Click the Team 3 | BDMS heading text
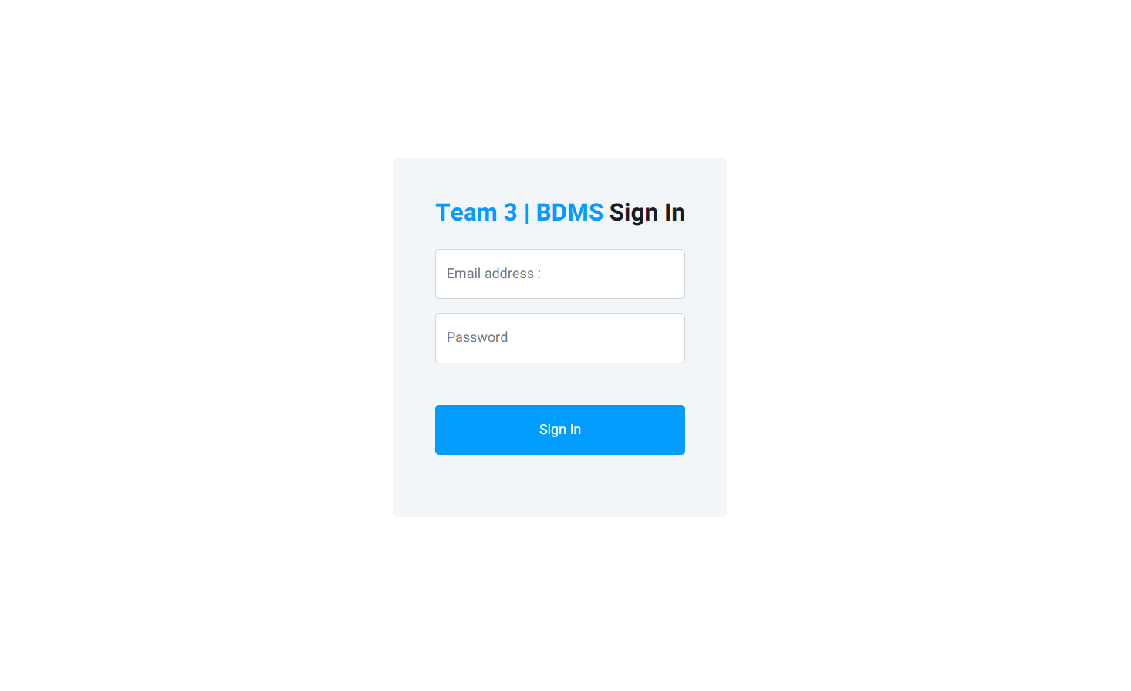This screenshot has height=691, width=1131. 519,213
